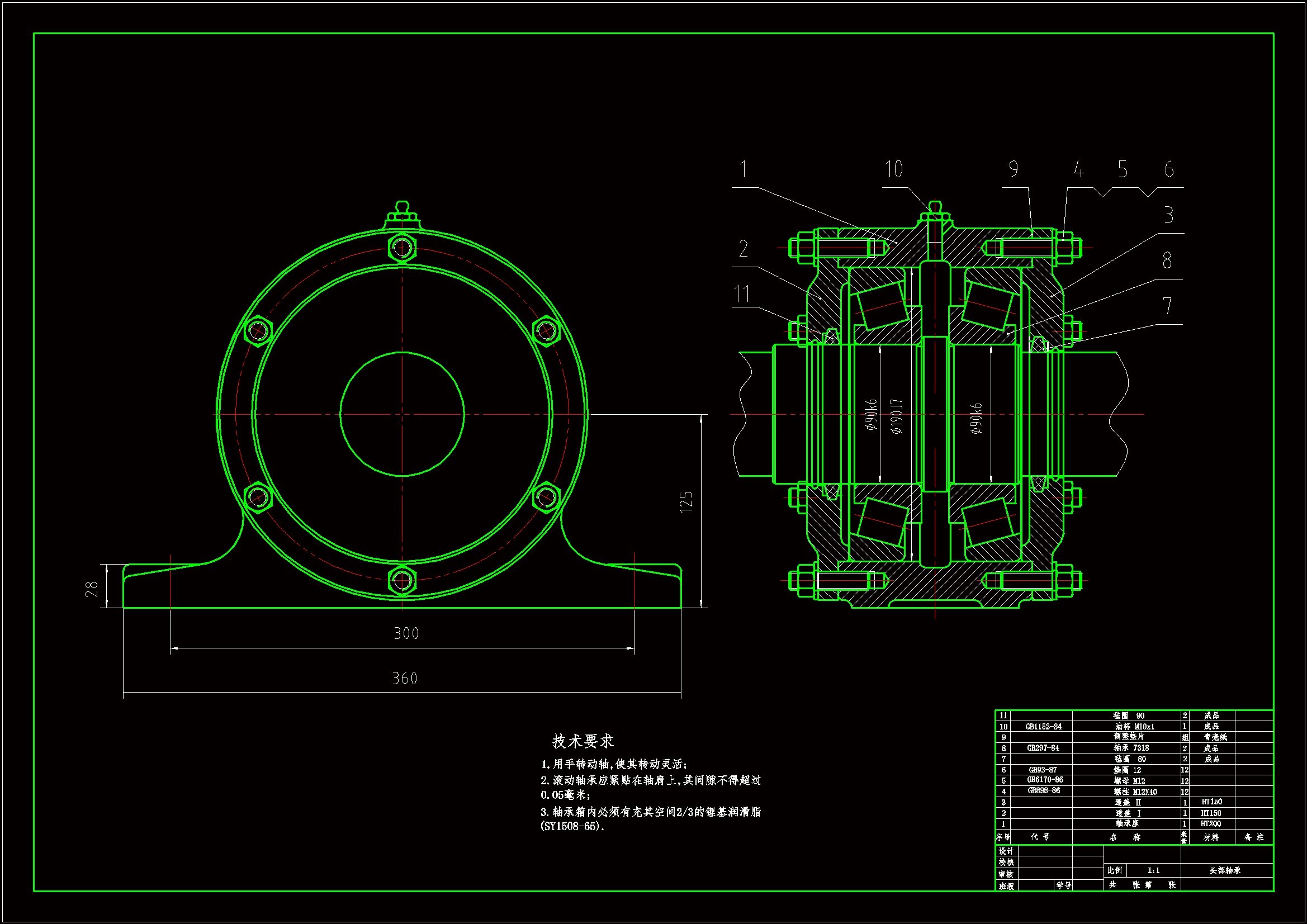Screen dimensions: 1307x924
Task: Click the GB1152-84 cell in parts list
Action: [x=1044, y=727]
